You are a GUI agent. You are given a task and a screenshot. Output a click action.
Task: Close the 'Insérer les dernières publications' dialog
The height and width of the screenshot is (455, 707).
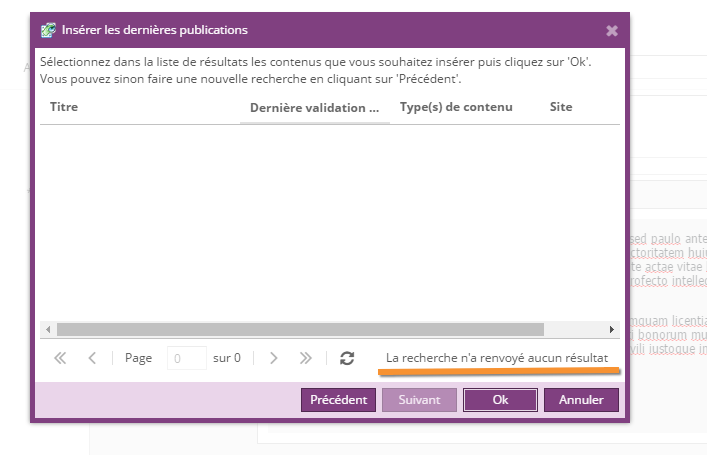pos(612,31)
